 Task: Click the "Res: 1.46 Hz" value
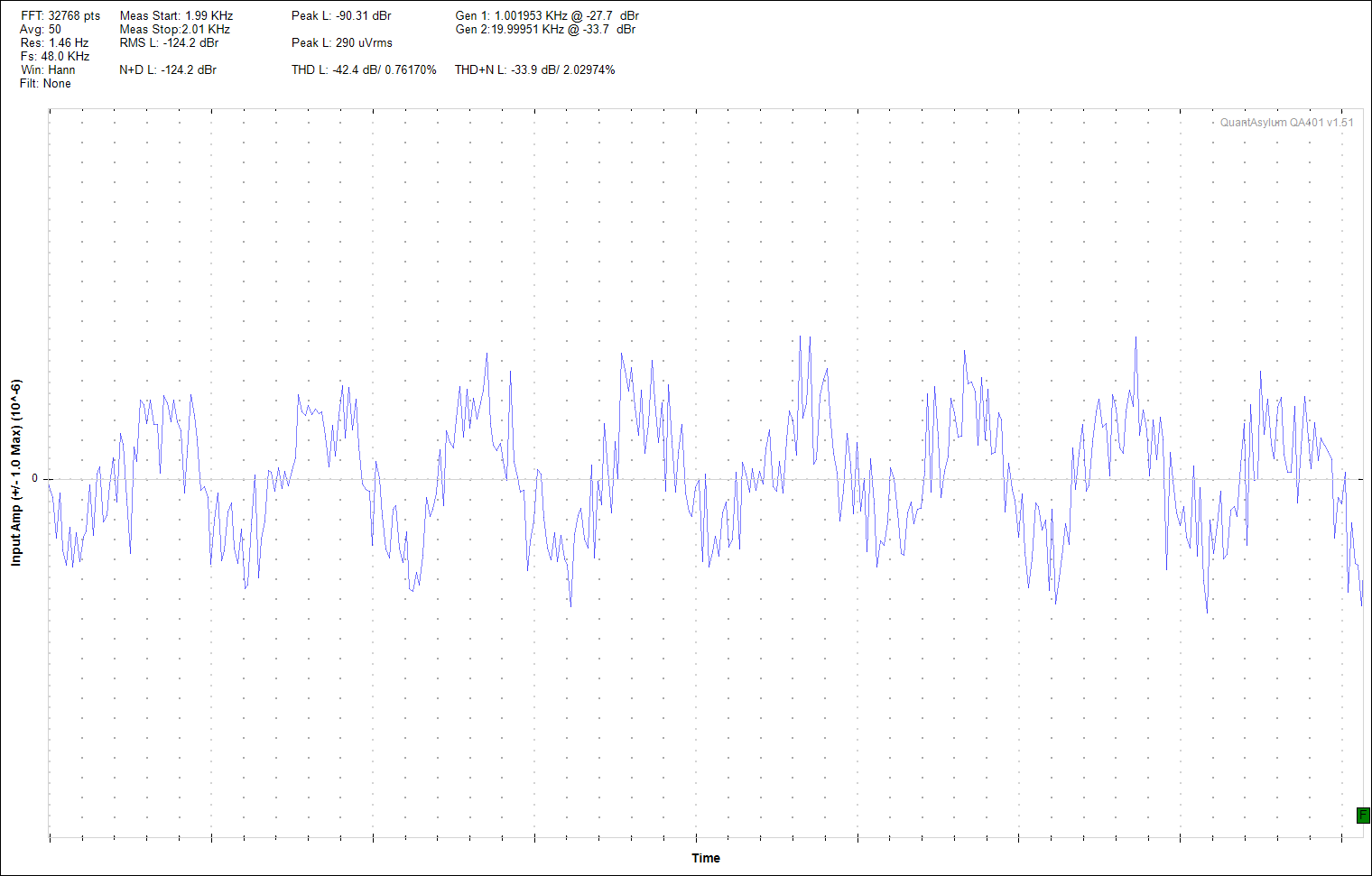tap(54, 42)
